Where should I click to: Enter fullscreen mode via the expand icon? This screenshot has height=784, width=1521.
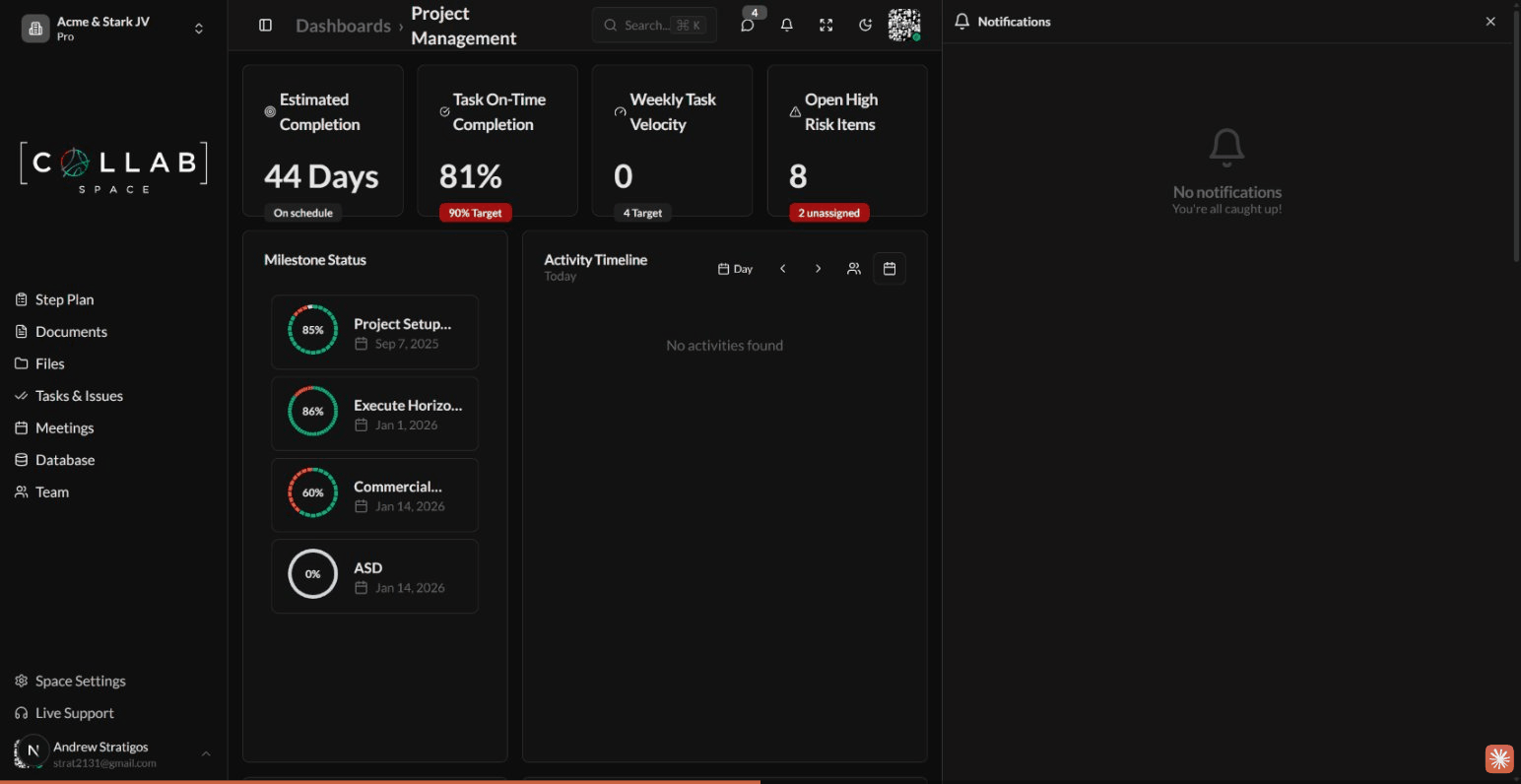(826, 25)
